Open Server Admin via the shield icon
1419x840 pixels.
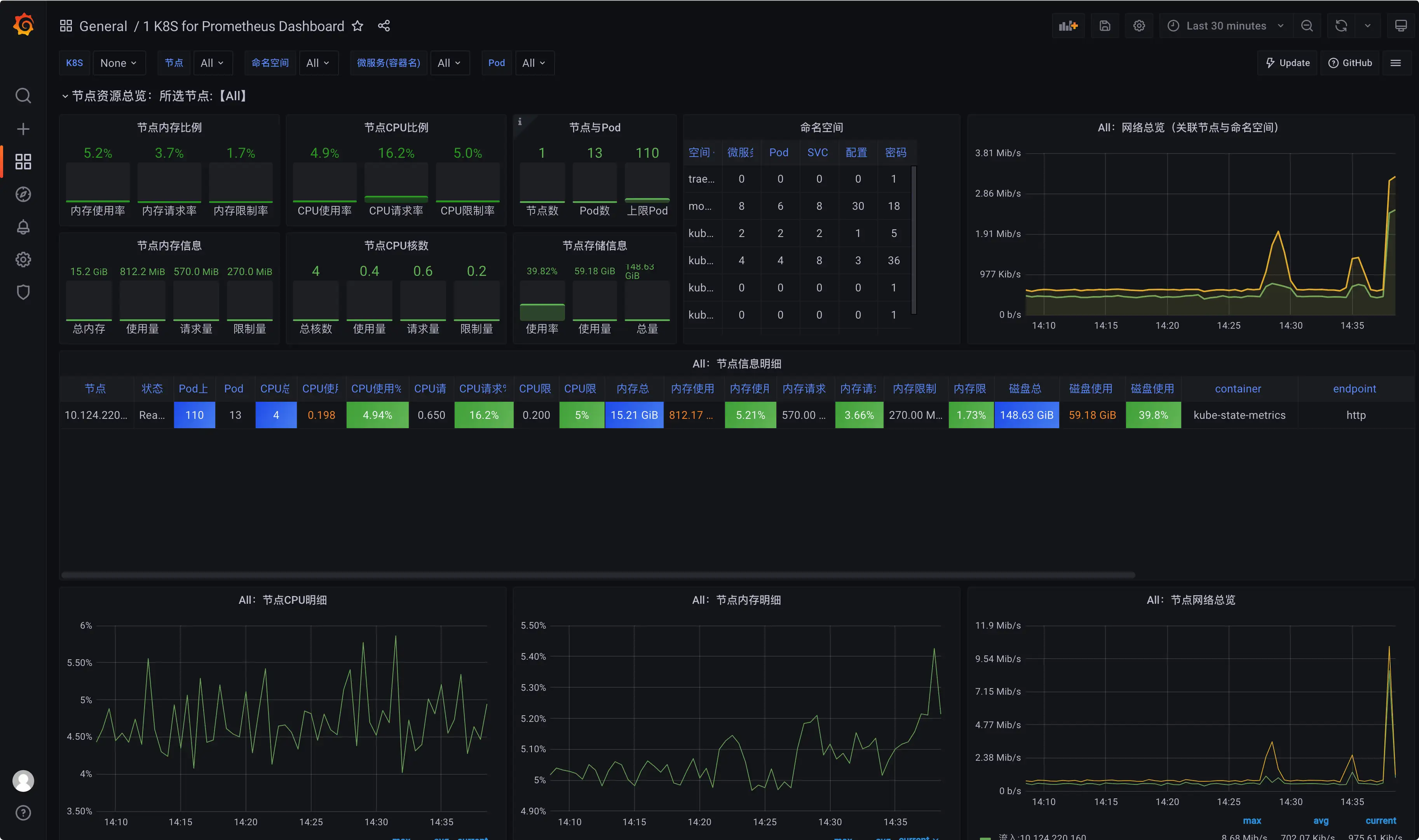click(x=23, y=292)
